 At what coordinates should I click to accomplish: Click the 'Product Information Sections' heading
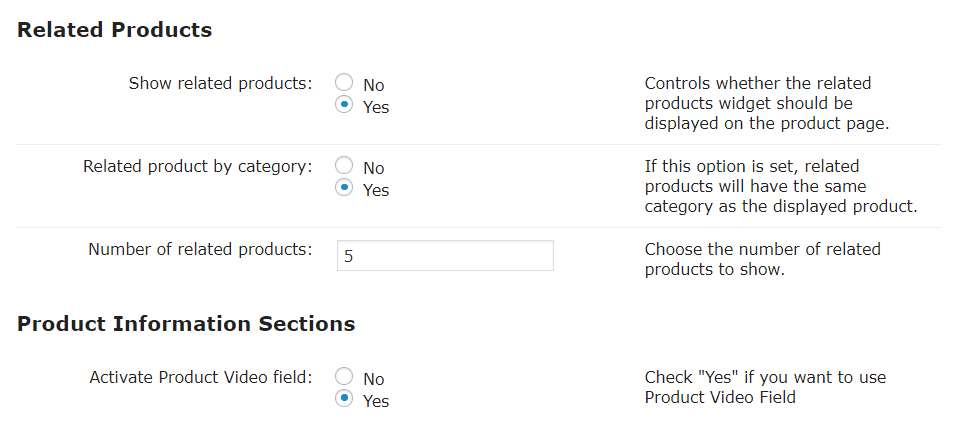186,324
